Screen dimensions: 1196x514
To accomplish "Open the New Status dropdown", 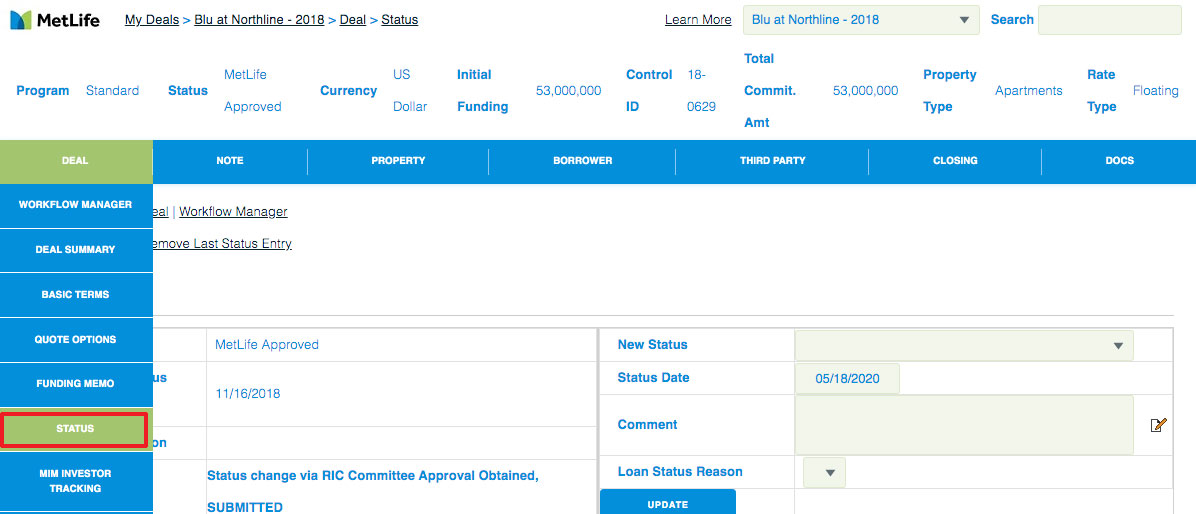I will coord(964,345).
